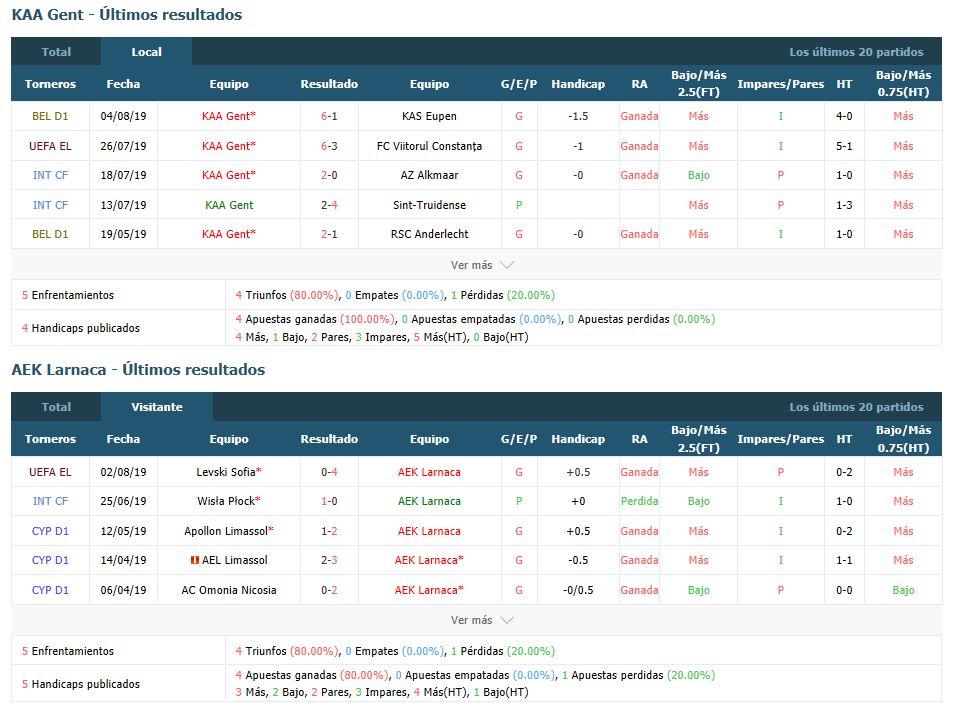Image resolution: width=960 pixels, height=716 pixels.
Task: Click AEK Larnaca in the 25/06/19 row
Action: point(429,501)
